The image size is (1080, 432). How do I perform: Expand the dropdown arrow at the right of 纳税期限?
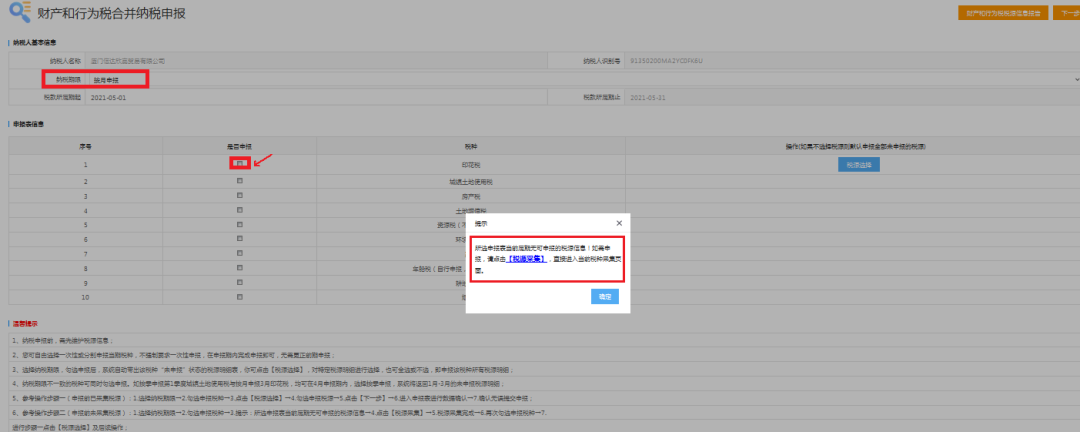tap(1076, 78)
